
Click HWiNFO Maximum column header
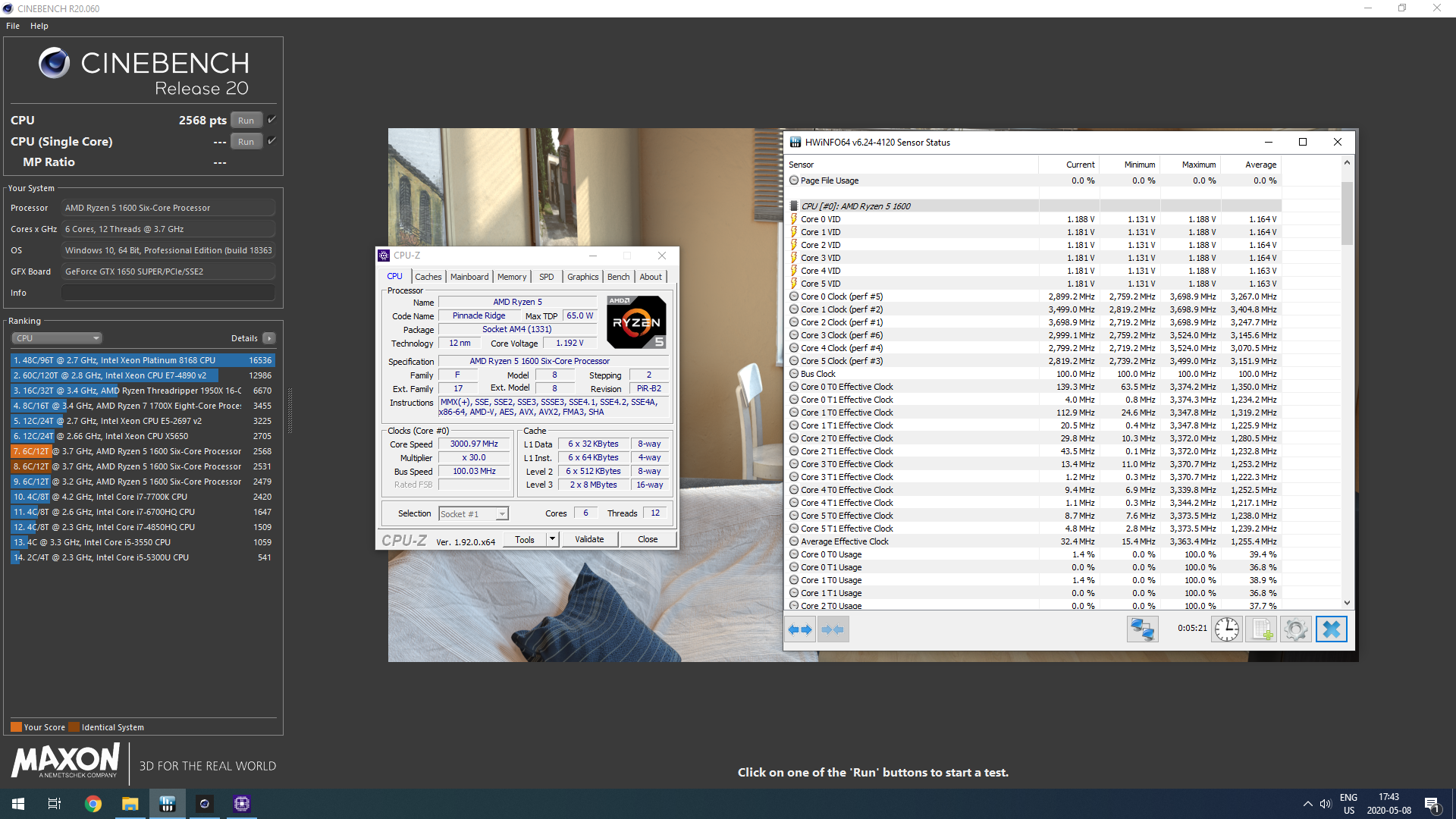coord(1191,165)
